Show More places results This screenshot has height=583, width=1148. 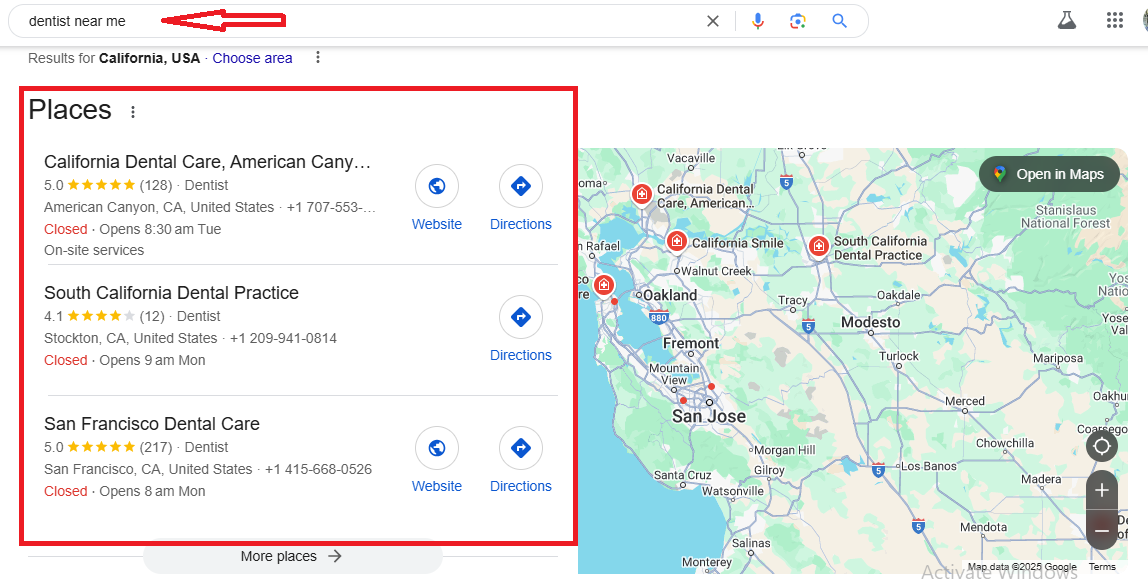[x=292, y=556]
